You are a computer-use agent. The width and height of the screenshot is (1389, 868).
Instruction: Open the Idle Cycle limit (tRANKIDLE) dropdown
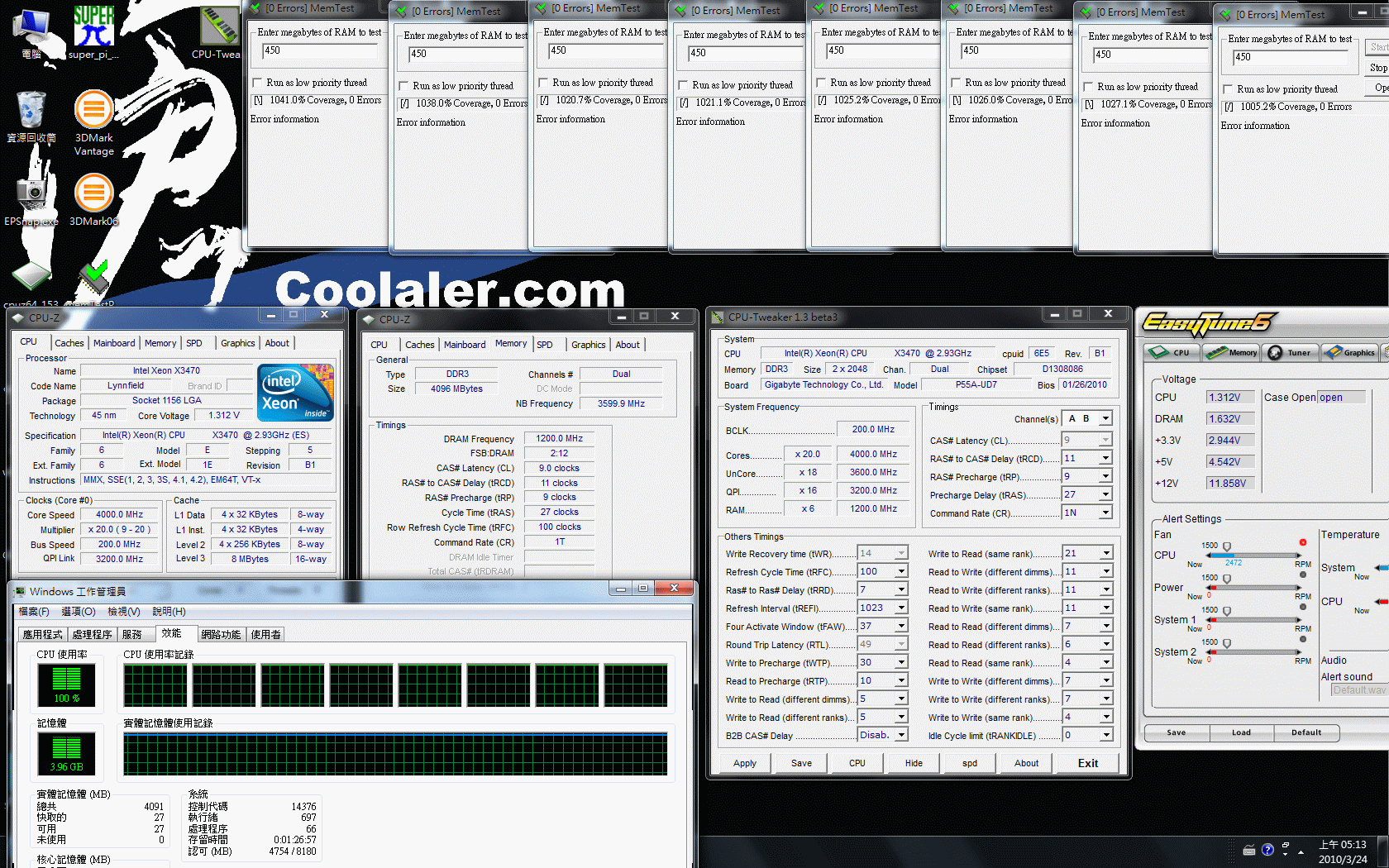[x=1105, y=736]
